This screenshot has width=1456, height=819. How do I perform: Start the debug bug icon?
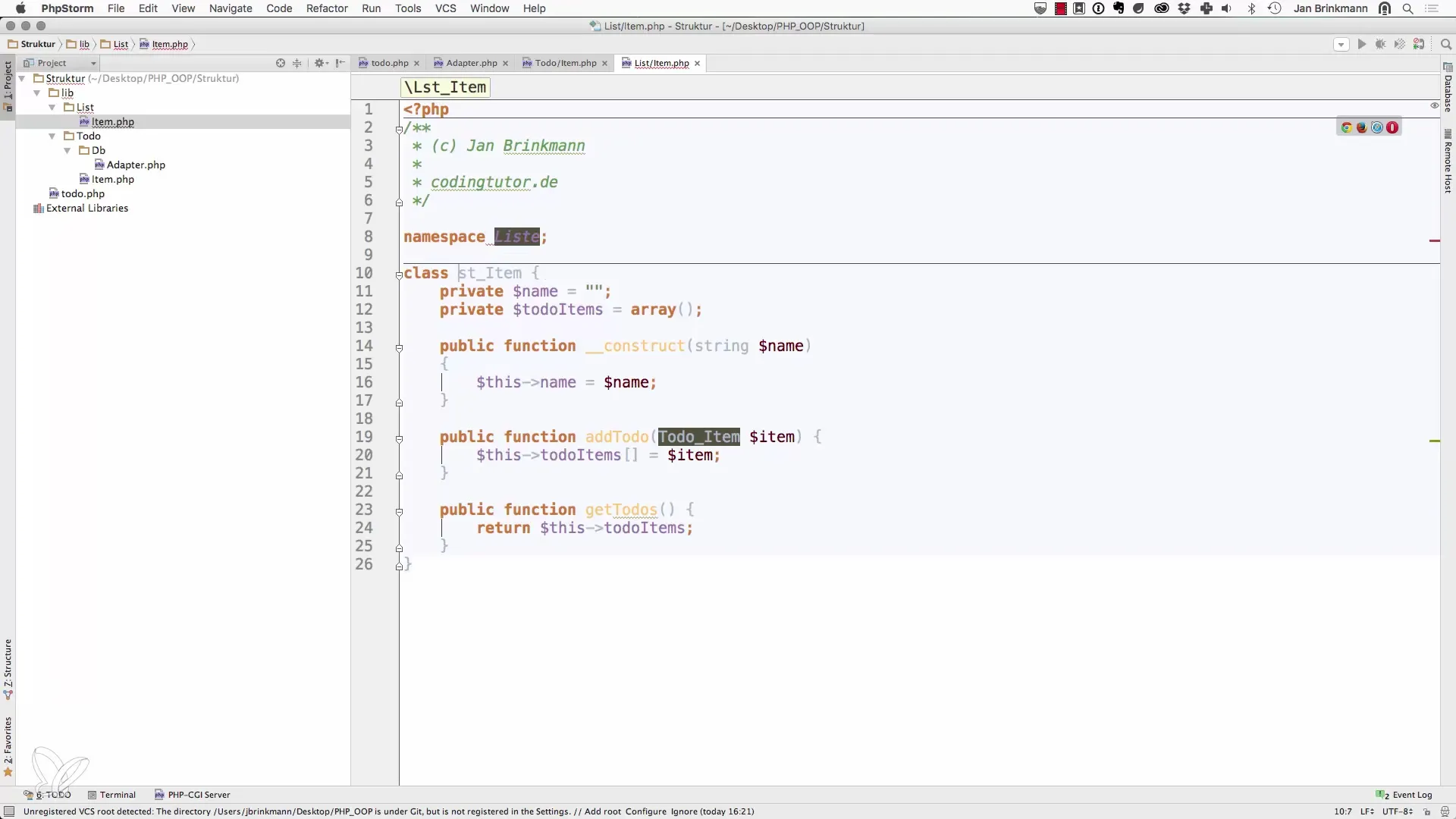point(1380,44)
